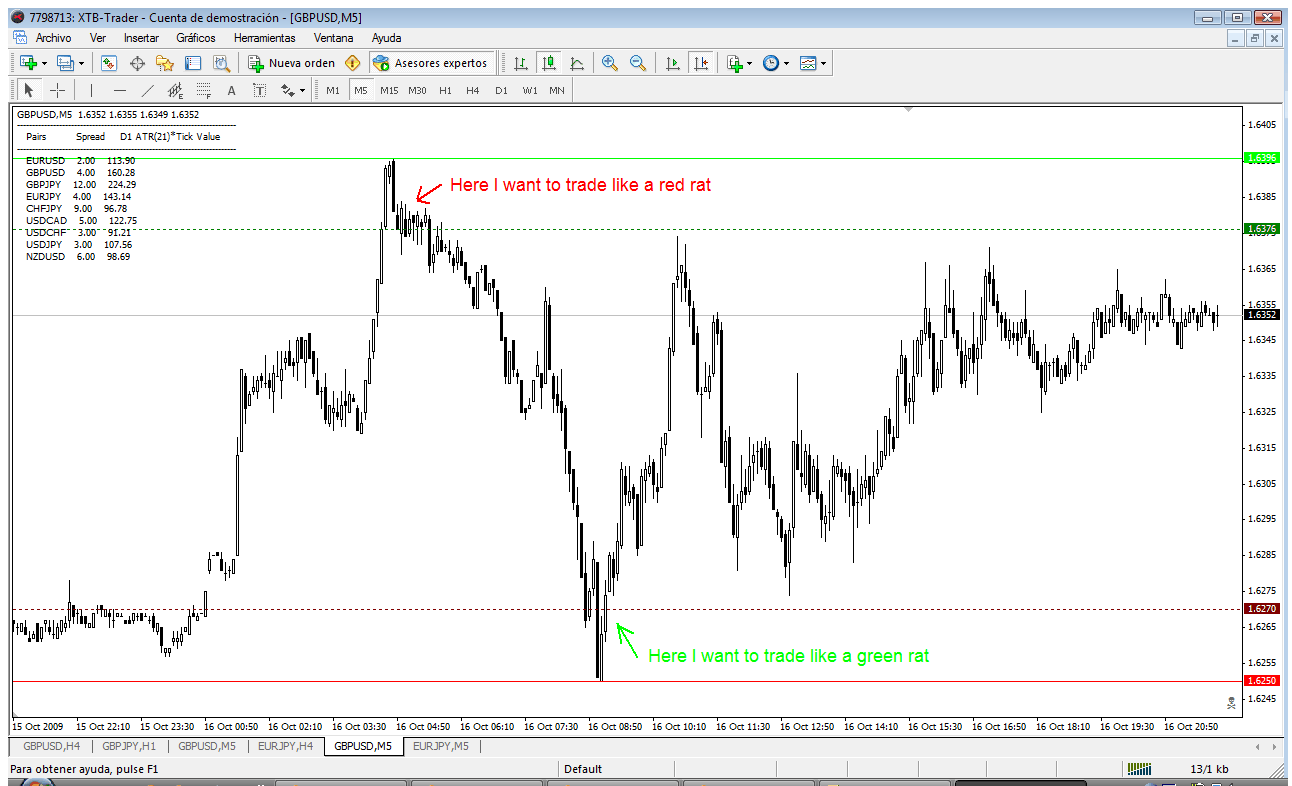
Task: Switch to candlestick chart display
Action: tap(548, 63)
